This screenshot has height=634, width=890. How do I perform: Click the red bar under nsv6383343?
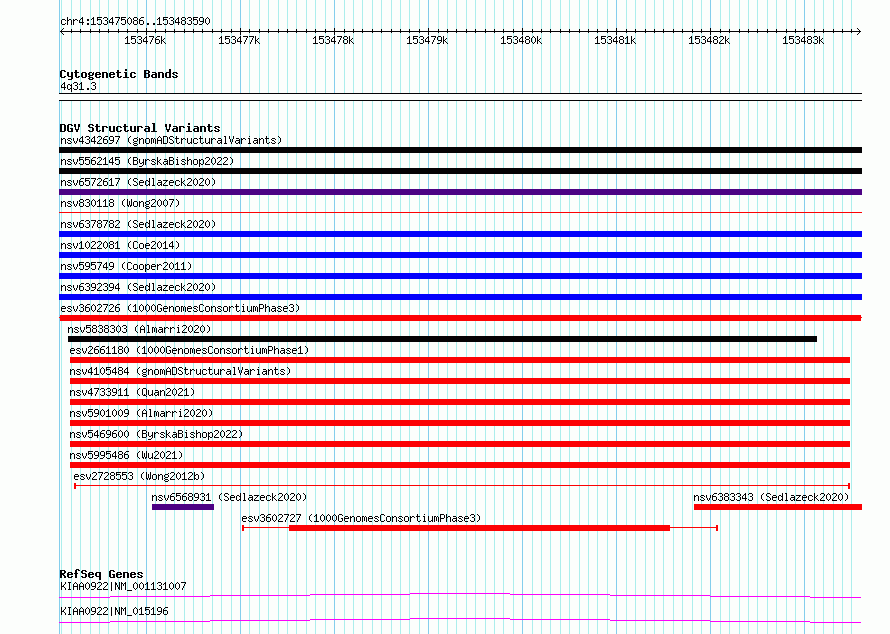tap(778, 507)
